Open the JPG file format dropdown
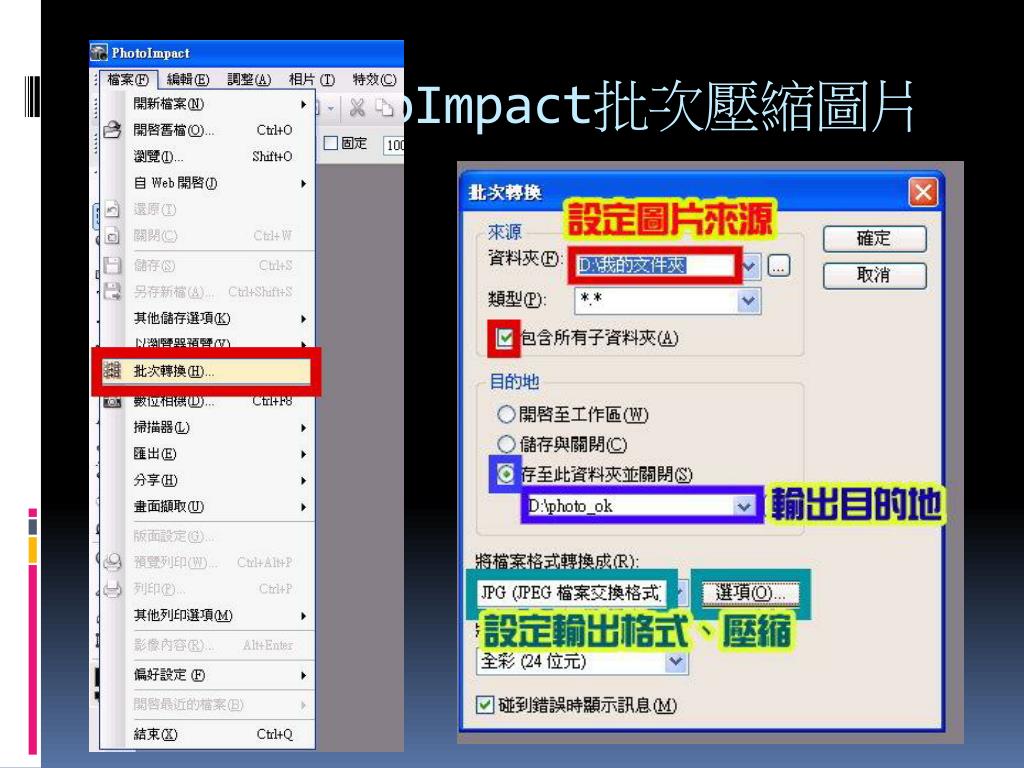Viewport: 1024px width, 768px height. [679, 592]
